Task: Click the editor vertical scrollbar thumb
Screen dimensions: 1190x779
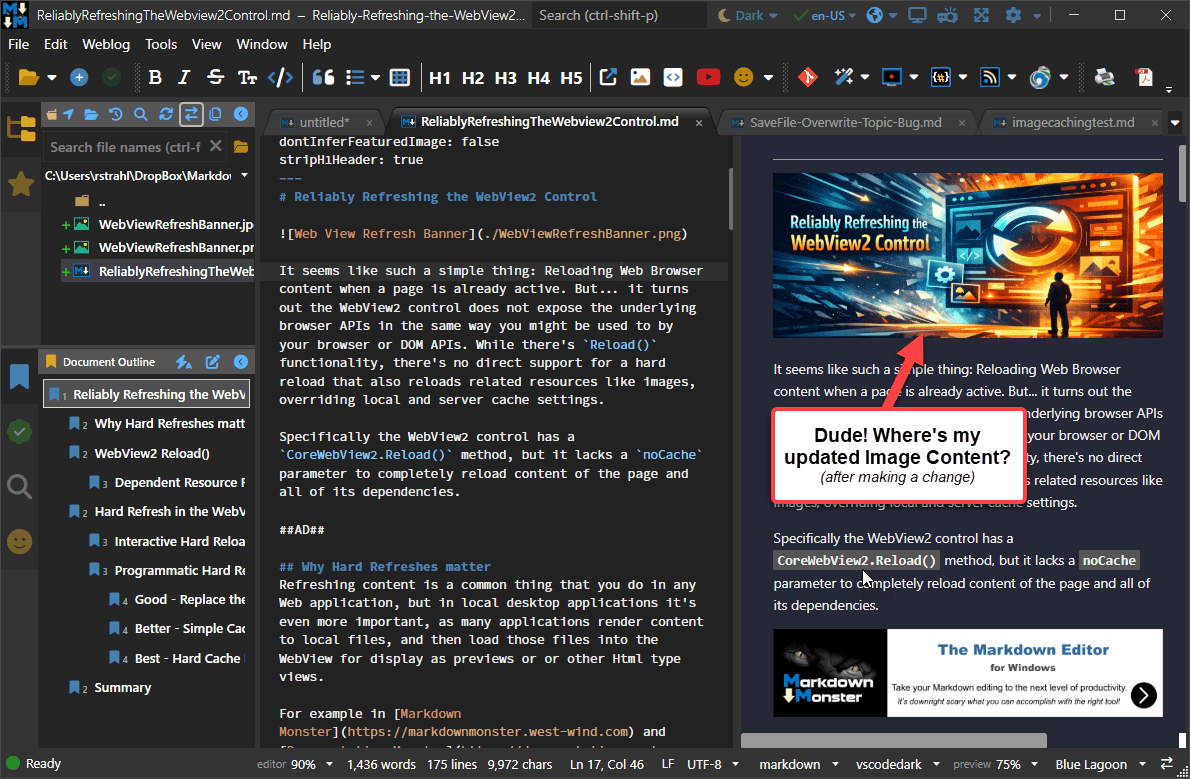Action: point(731,197)
